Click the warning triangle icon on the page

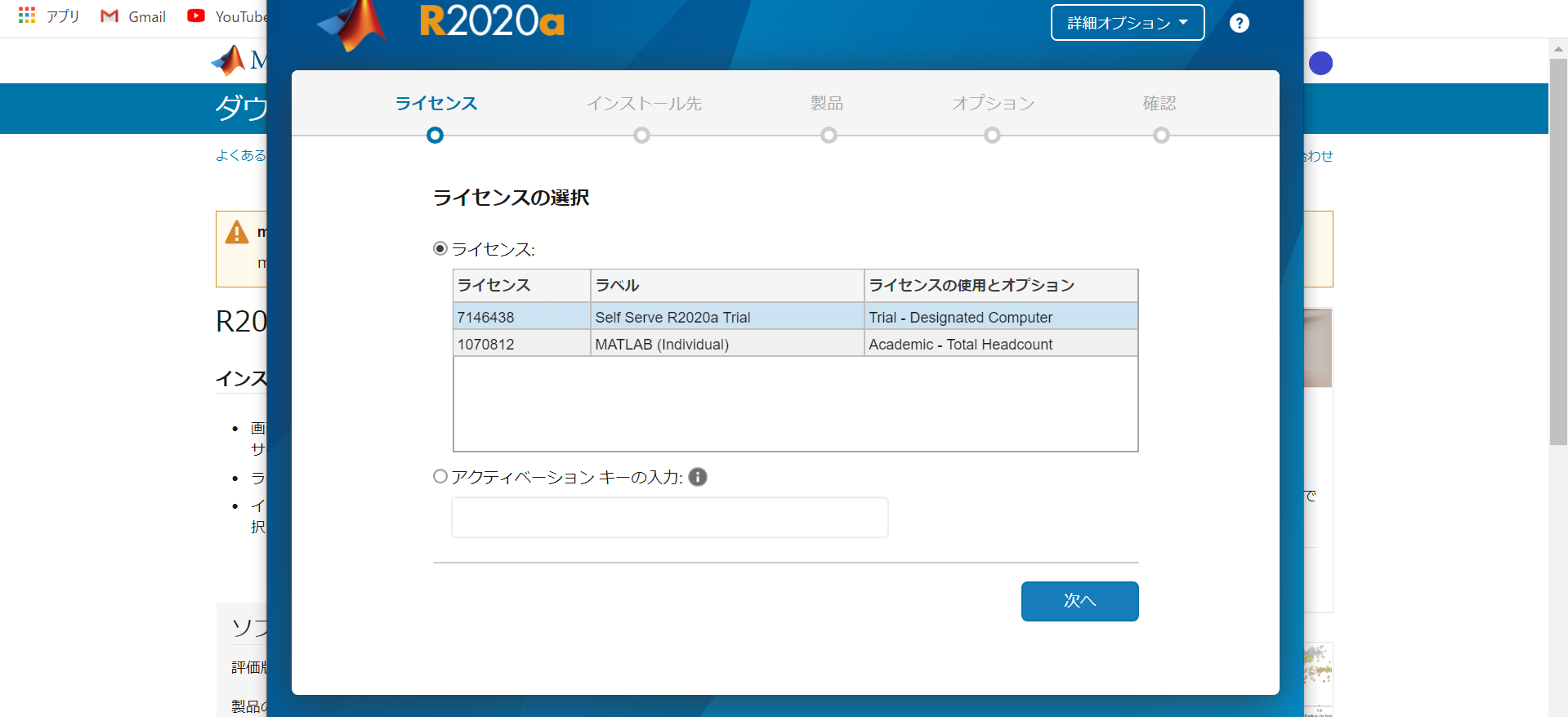coord(237,233)
